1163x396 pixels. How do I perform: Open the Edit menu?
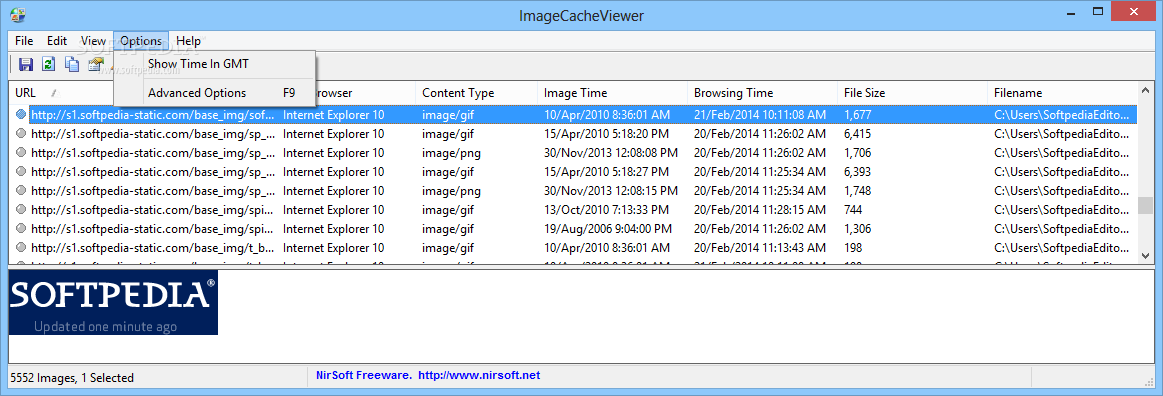[x=57, y=41]
